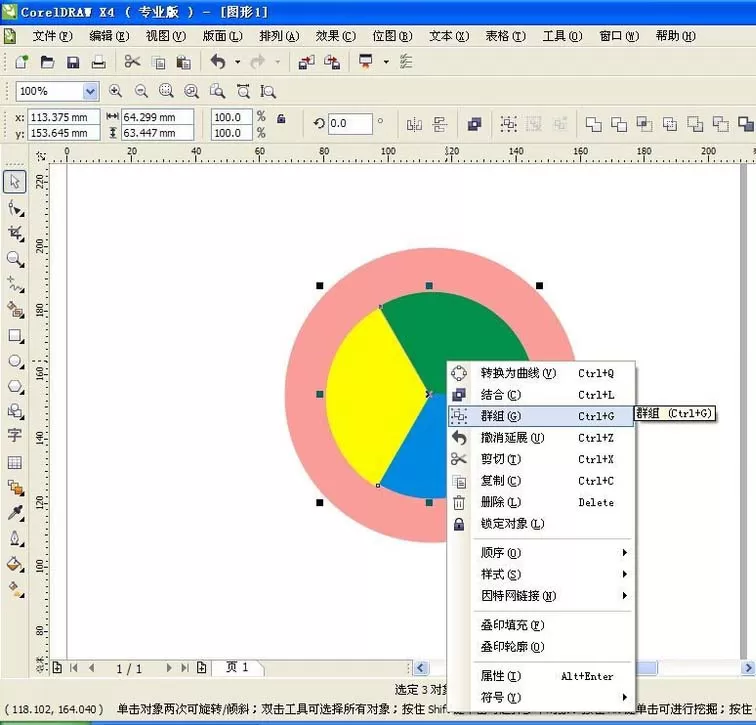Open the application launcher icon
Viewport: 756px width, 725px height.
coord(366,62)
